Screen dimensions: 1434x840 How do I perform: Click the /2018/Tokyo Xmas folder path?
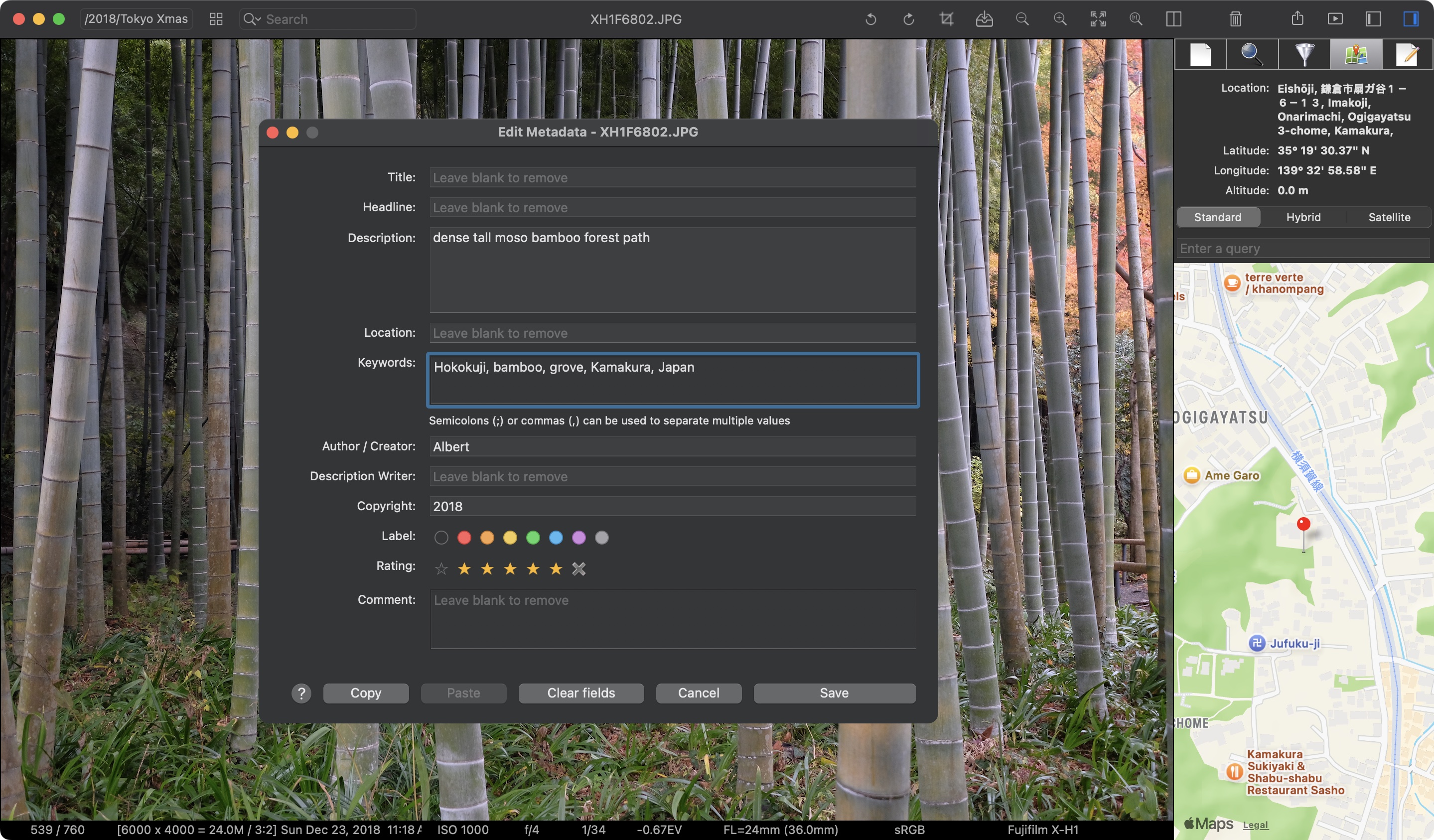[x=136, y=19]
